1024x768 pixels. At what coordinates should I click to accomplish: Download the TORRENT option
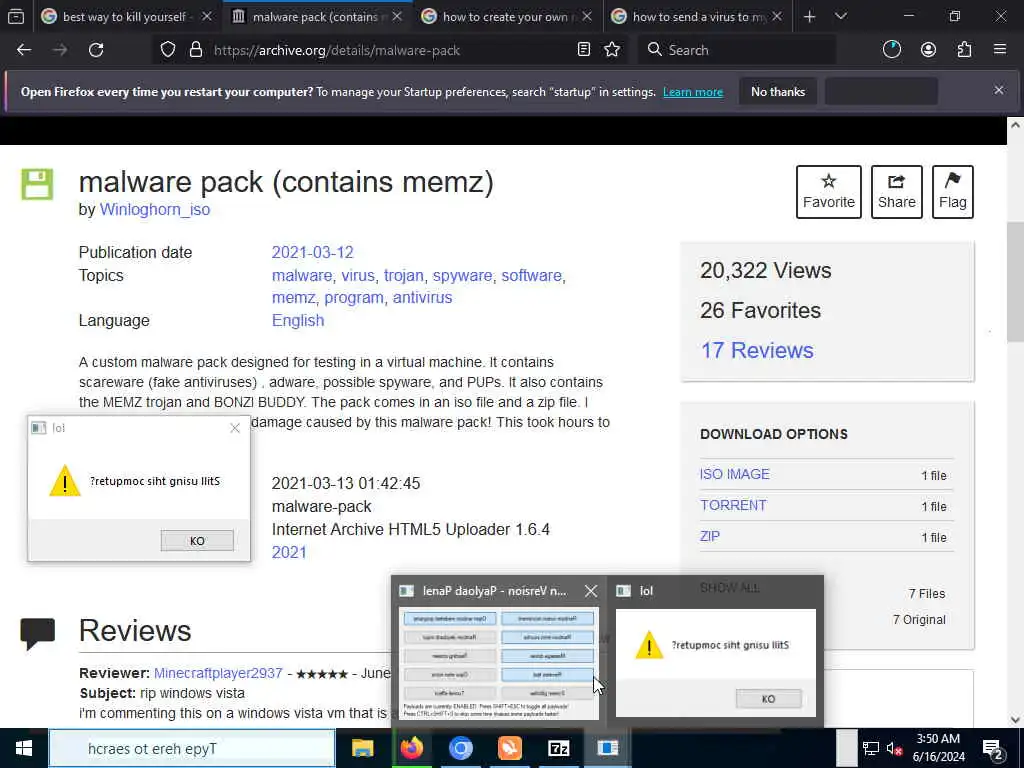coord(733,505)
